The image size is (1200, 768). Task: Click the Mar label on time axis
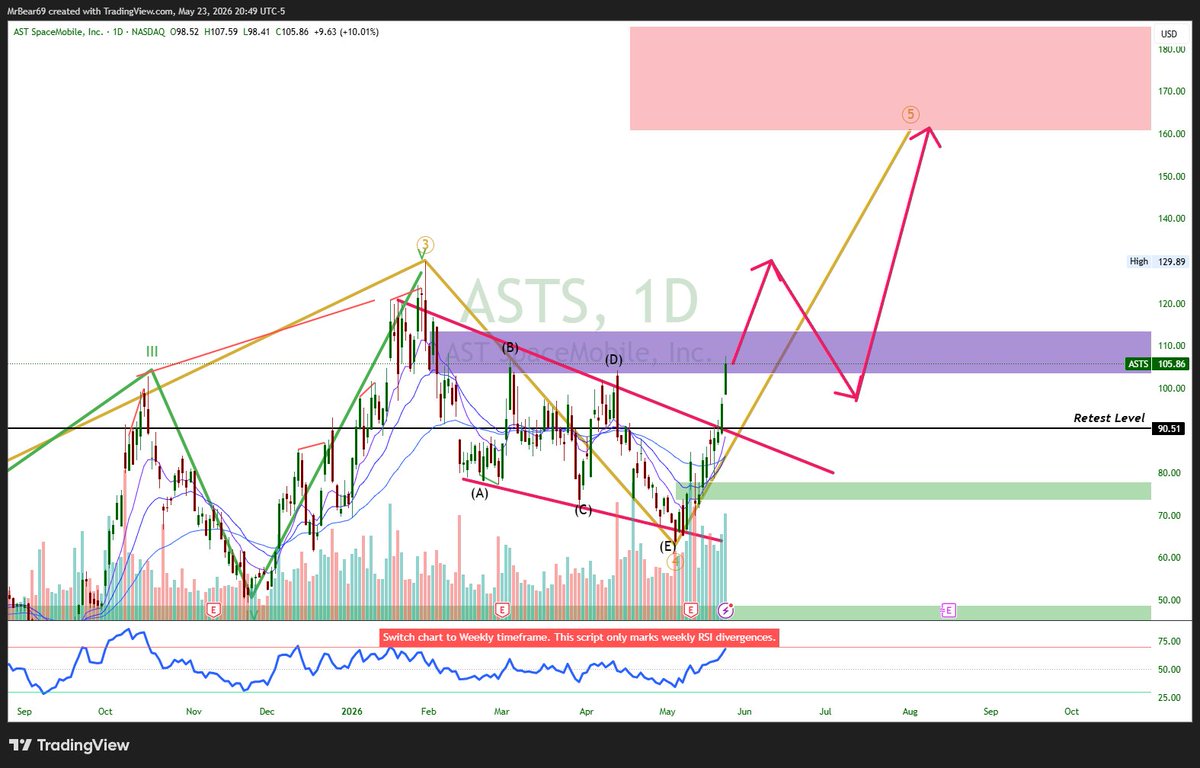tap(502, 712)
